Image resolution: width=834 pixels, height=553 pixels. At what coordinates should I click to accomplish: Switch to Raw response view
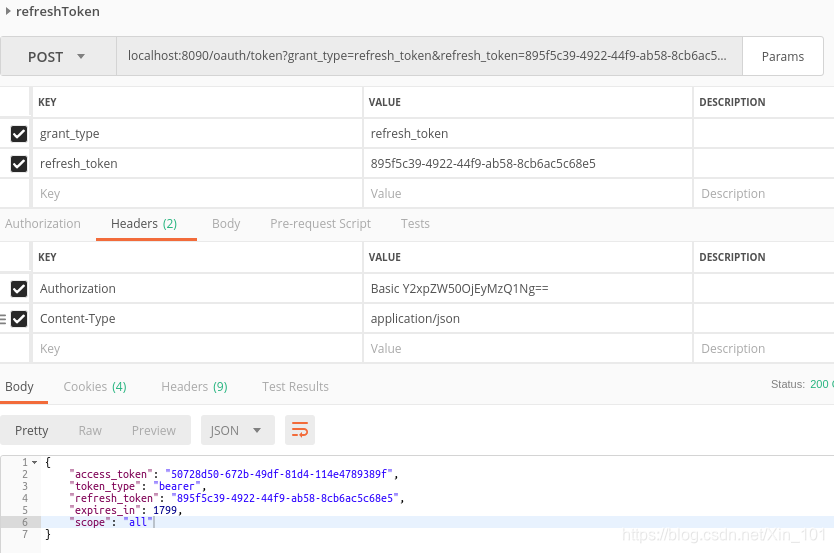pyautogui.click(x=90, y=430)
